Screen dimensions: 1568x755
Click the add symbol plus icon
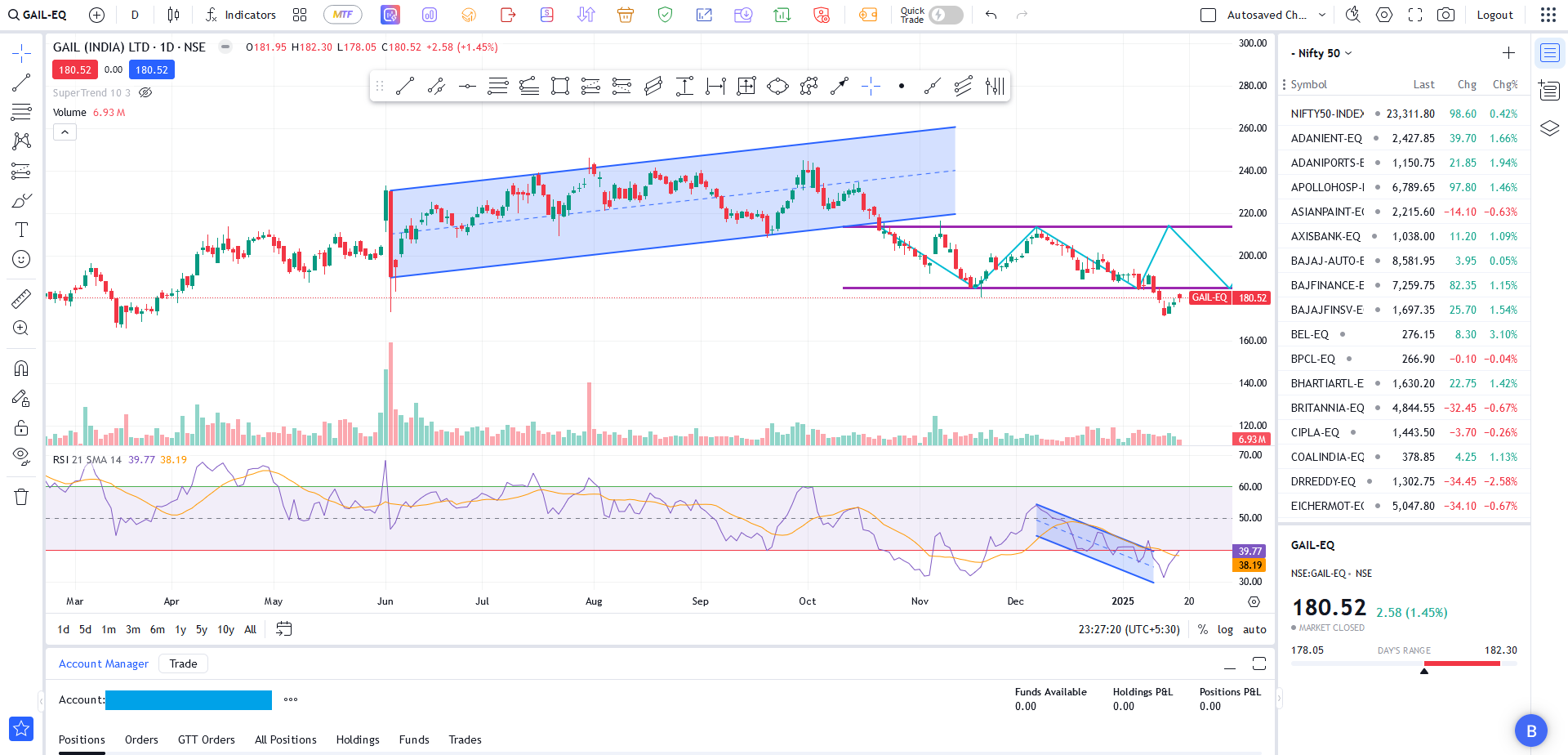click(x=96, y=15)
